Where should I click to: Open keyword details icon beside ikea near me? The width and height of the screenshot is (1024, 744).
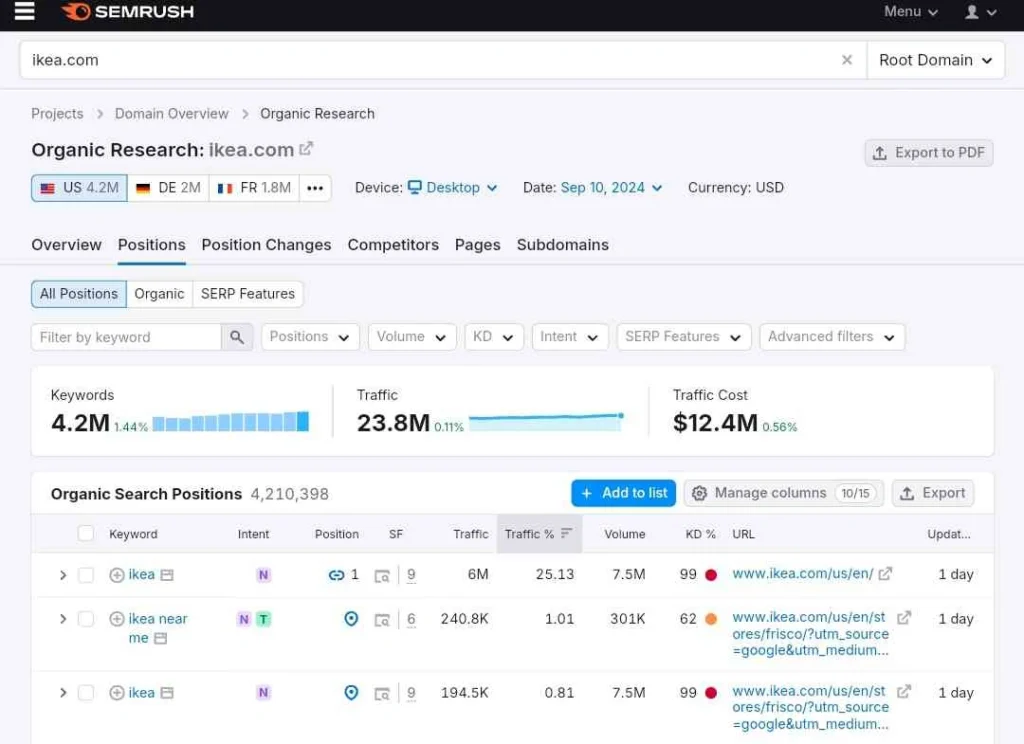(161, 638)
